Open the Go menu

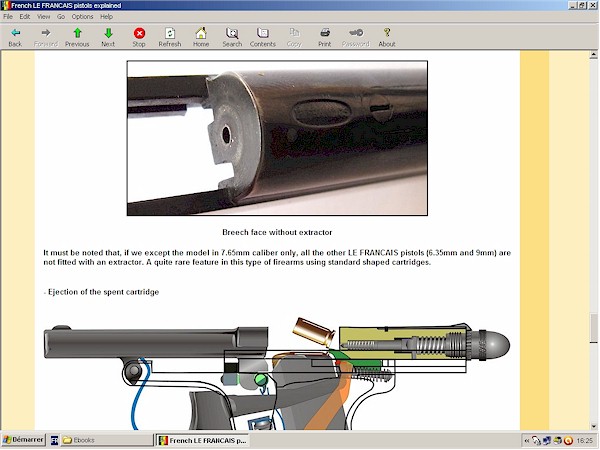coord(61,16)
